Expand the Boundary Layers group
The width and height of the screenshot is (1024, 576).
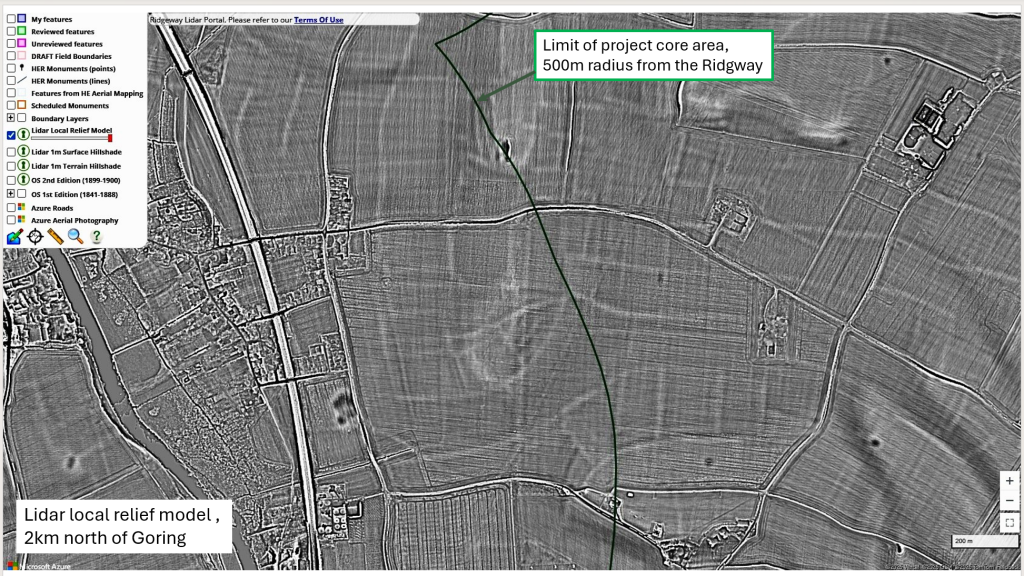(x=10, y=118)
